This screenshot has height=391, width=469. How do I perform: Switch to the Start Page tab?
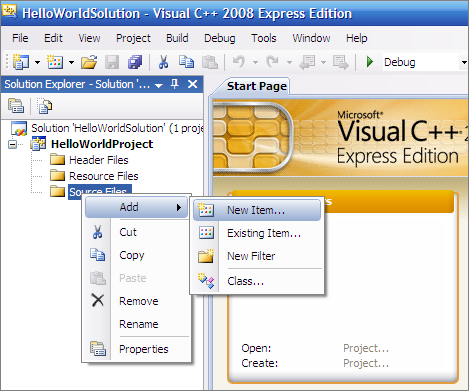257,86
